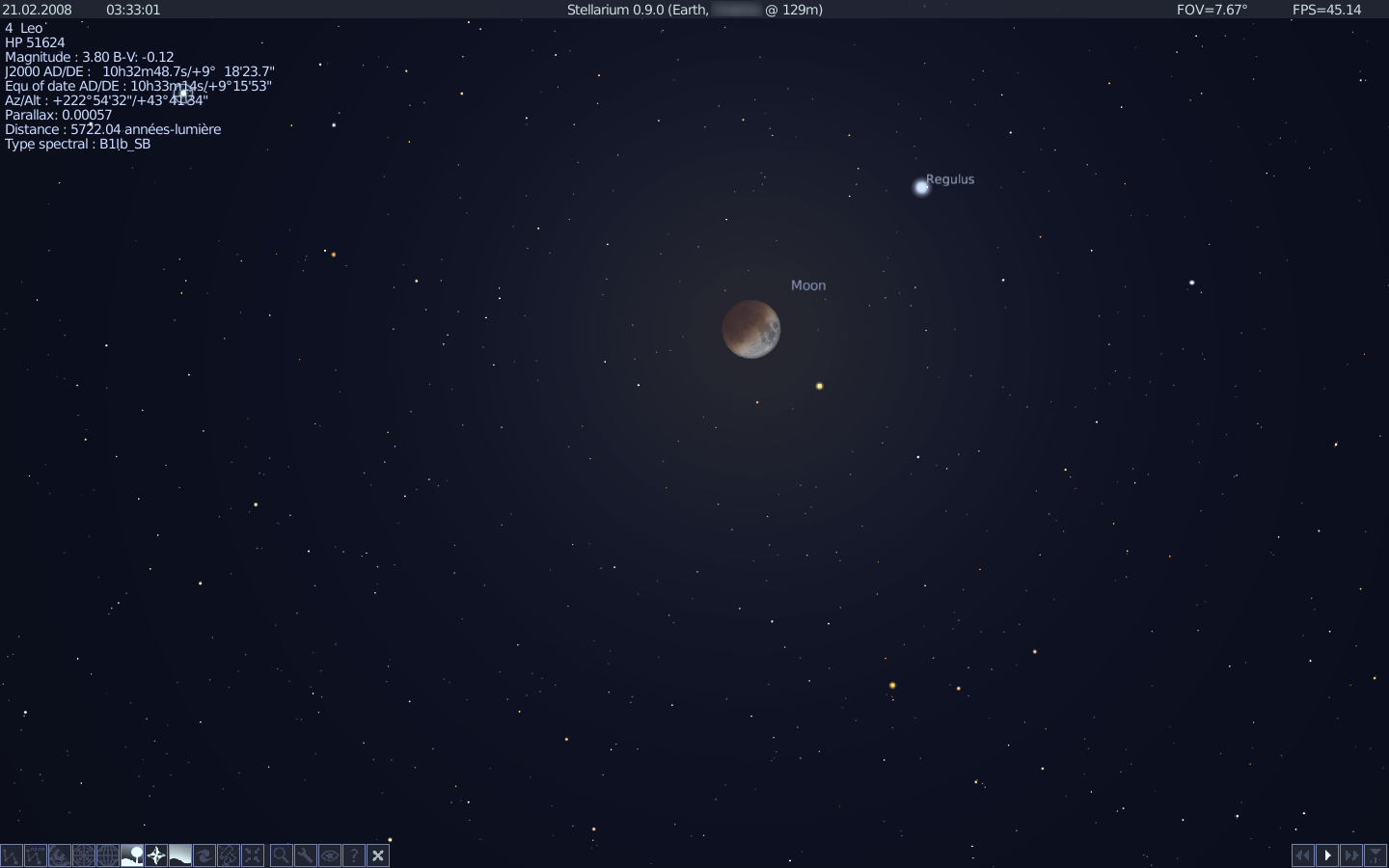Toggle night vision eye icon
Viewport: 1389px width, 868px height.
[x=329, y=855]
